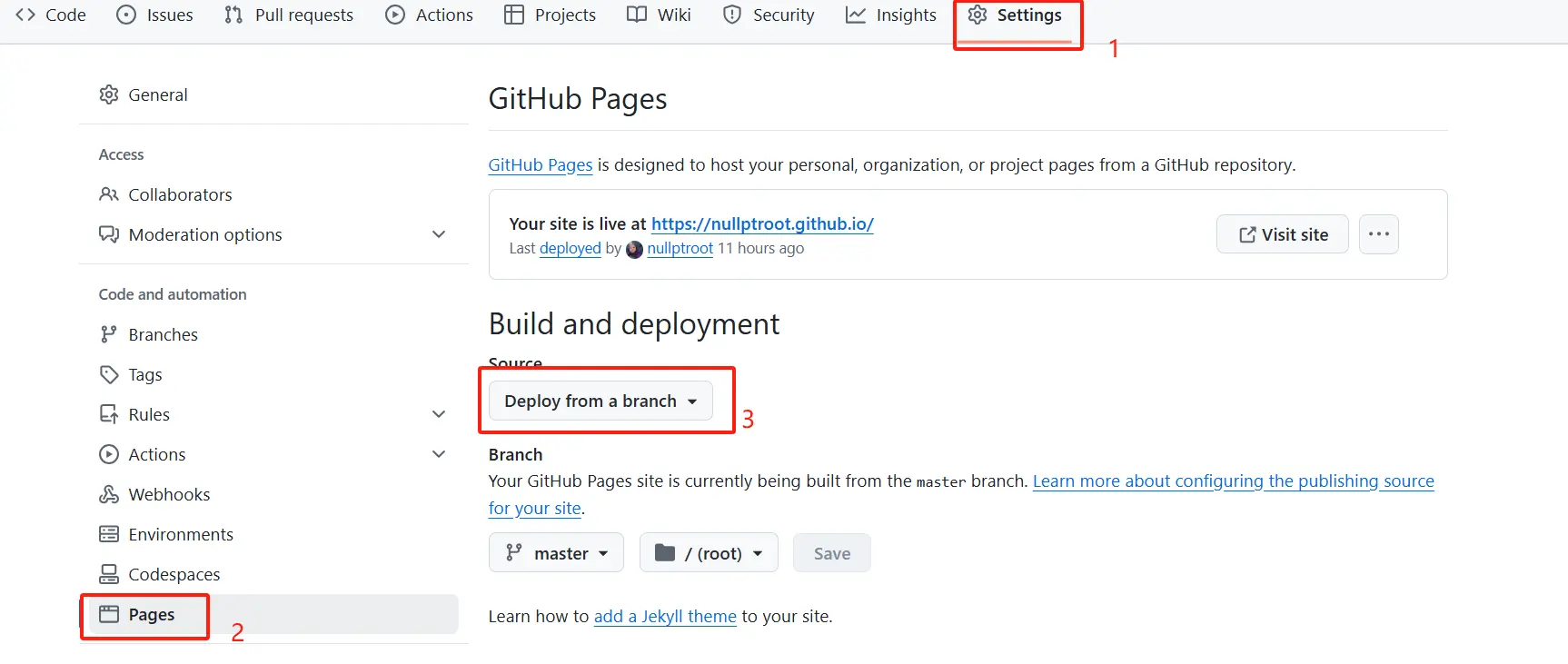Screen dimensions: 1568x664
Task: Open the Deploy from a branch dropdown
Action: click(600, 401)
